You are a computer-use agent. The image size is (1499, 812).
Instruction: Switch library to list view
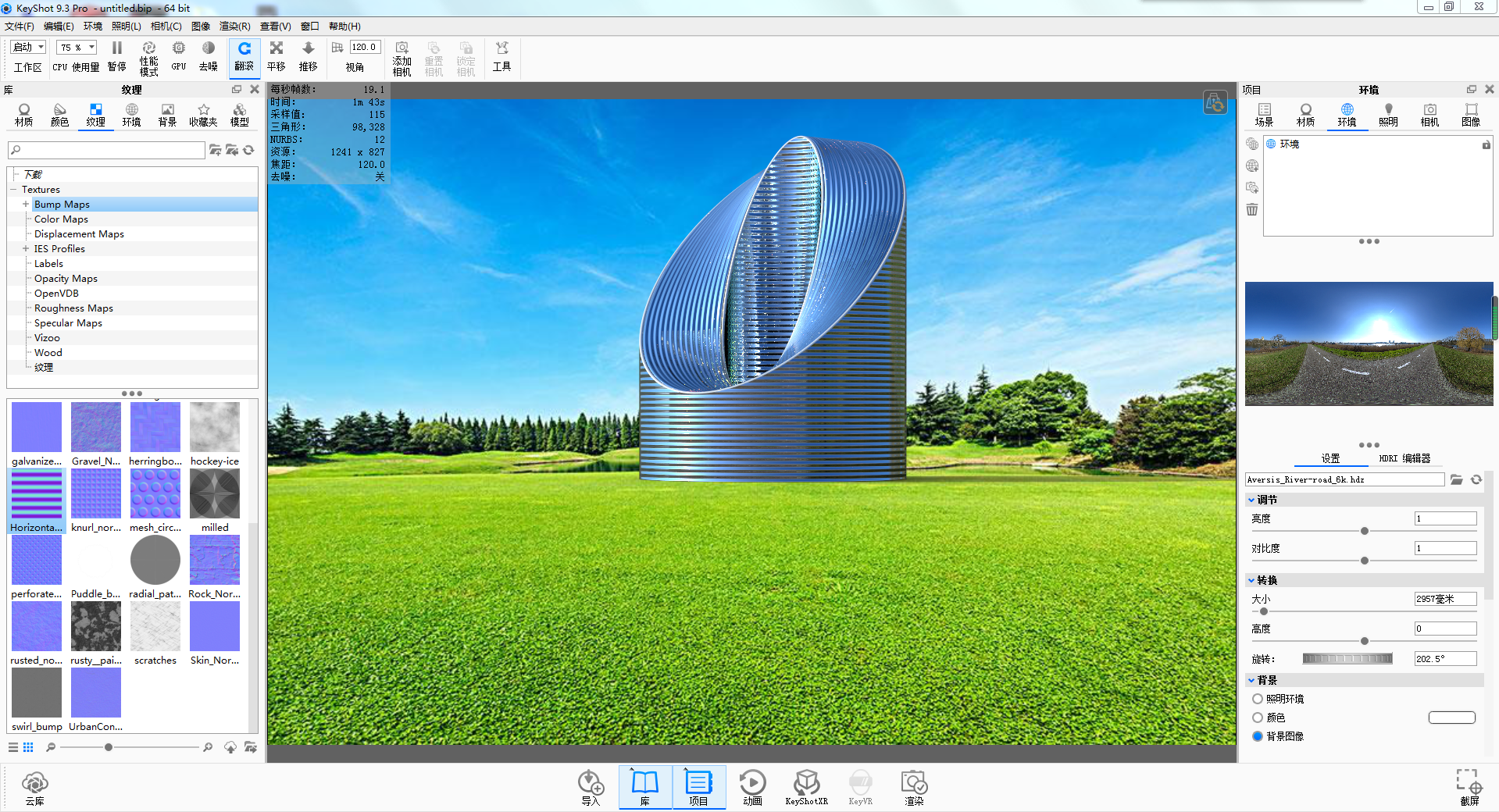[13, 747]
